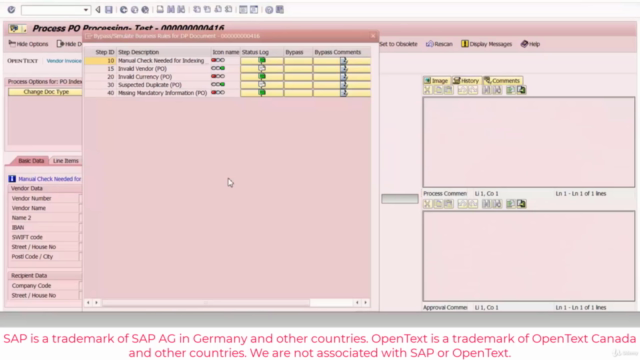Open bypass comments for Invalid Vendor row
Image resolution: width=640 pixels, height=360 pixels.
(x=343, y=69)
